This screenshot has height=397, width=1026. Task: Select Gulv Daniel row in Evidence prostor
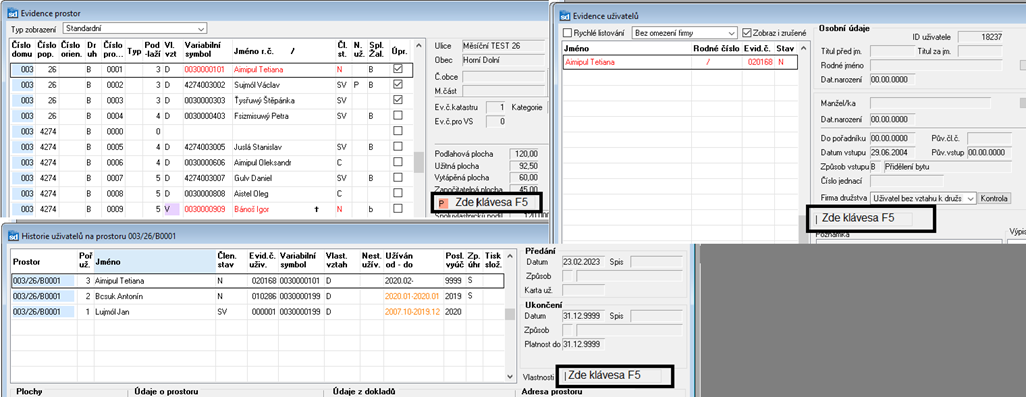point(211,178)
